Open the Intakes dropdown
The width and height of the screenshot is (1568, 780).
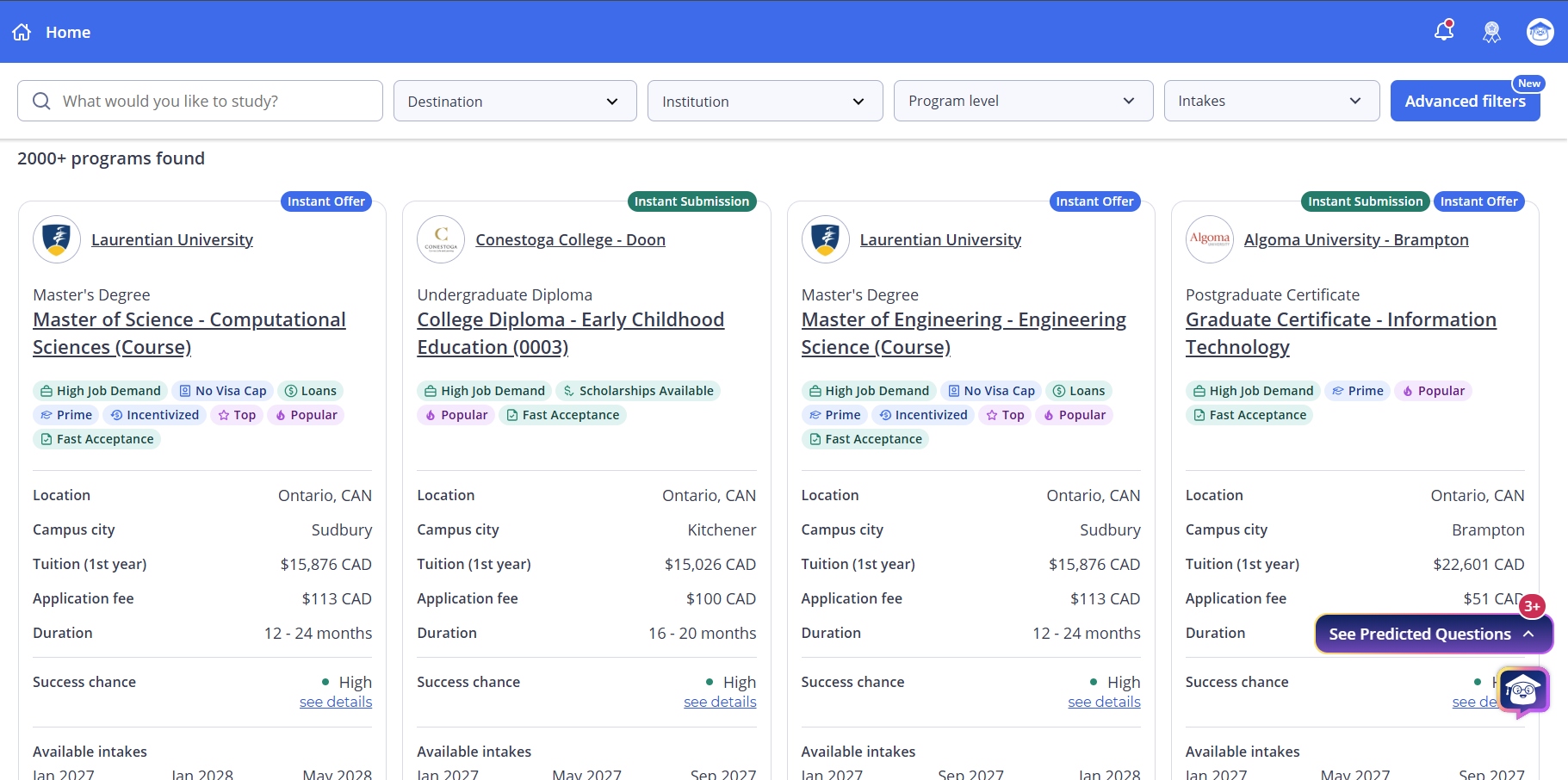click(x=1272, y=101)
